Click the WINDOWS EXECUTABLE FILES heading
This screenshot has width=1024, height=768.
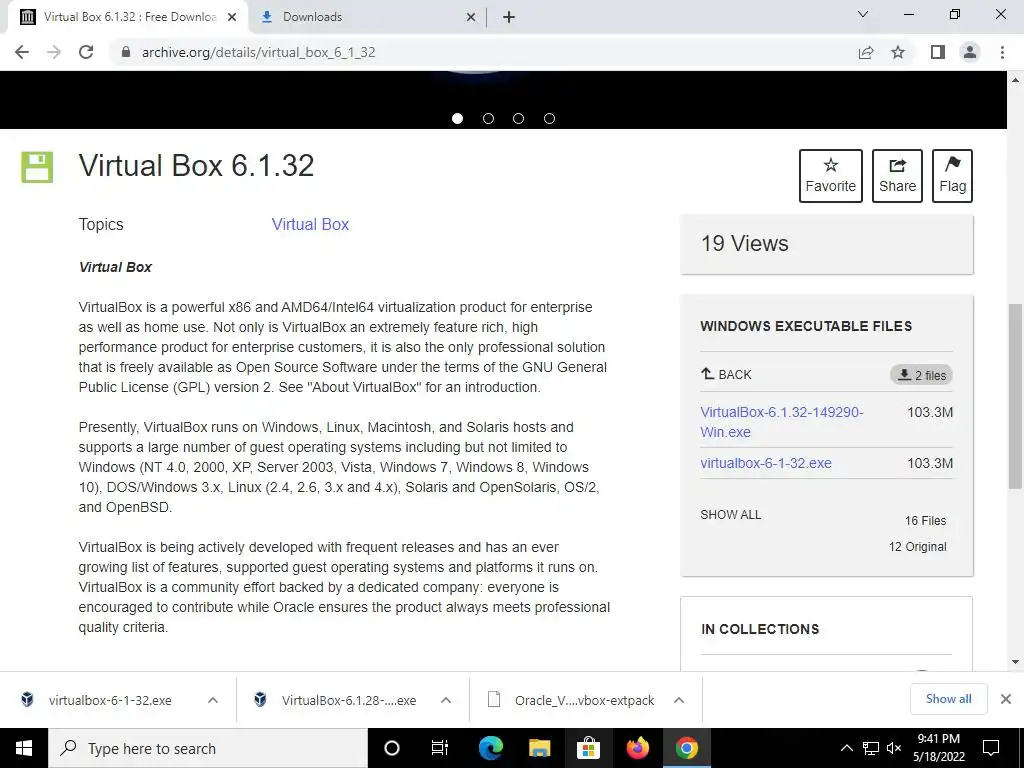tap(806, 326)
